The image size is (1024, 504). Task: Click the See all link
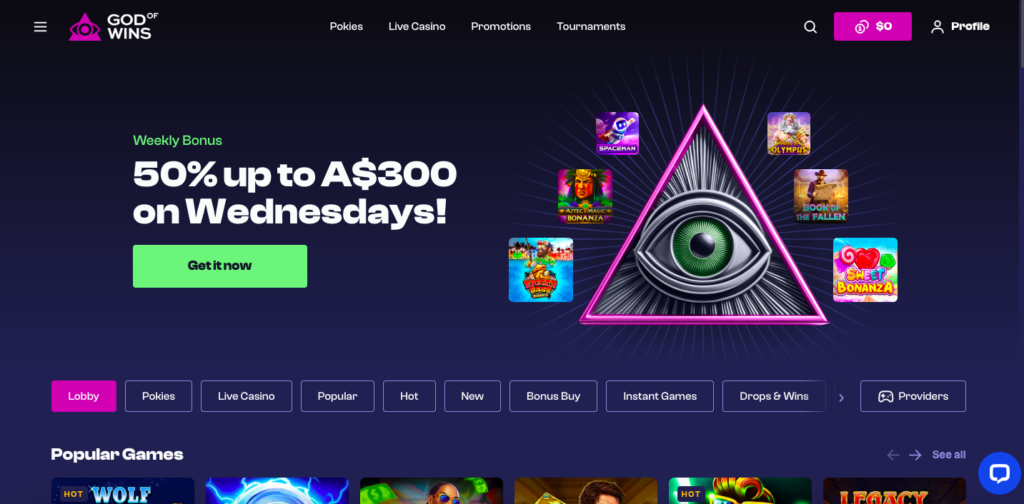coord(949,455)
